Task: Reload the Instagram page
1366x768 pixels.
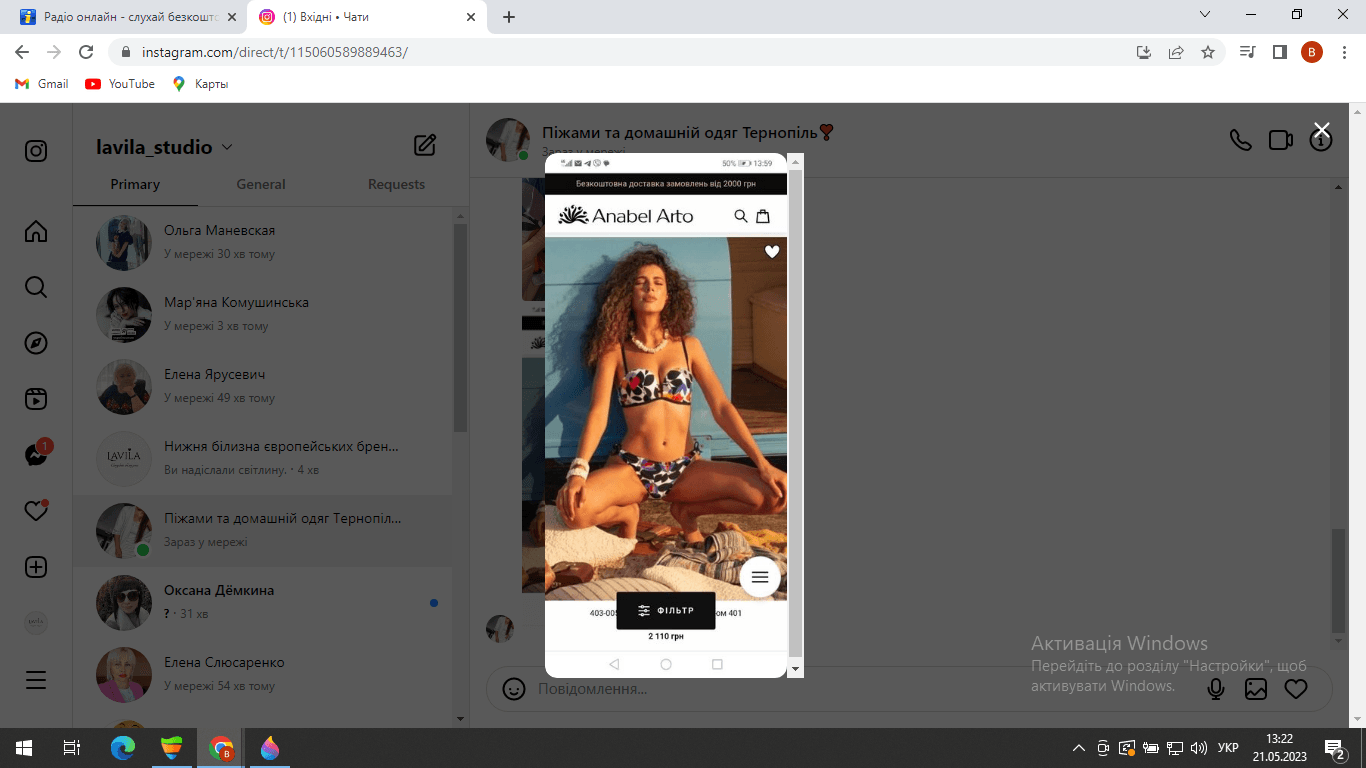Action: (86, 52)
